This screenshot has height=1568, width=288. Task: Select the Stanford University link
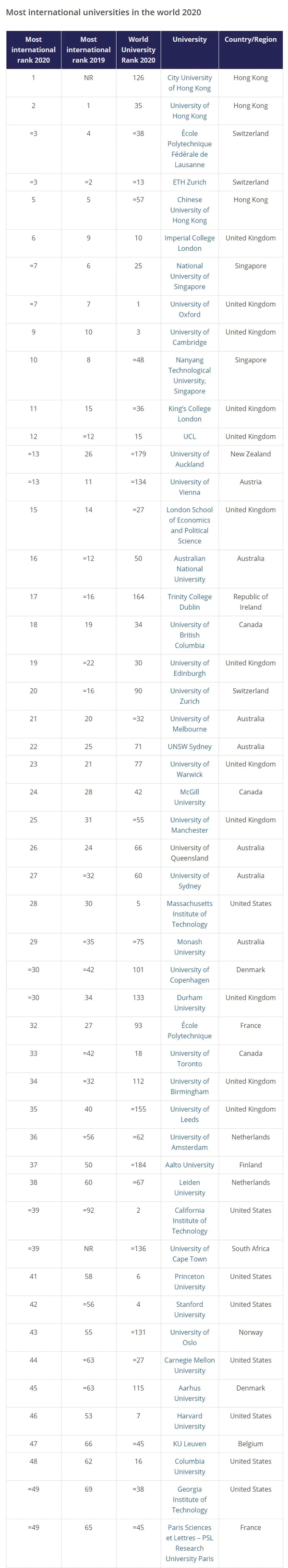coord(190,1309)
